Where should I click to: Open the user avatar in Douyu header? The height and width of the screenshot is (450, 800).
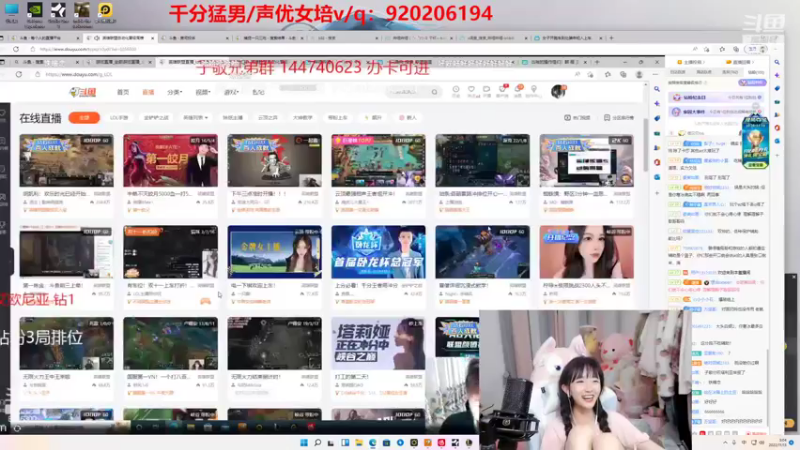pyautogui.click(x=558, y=91)
